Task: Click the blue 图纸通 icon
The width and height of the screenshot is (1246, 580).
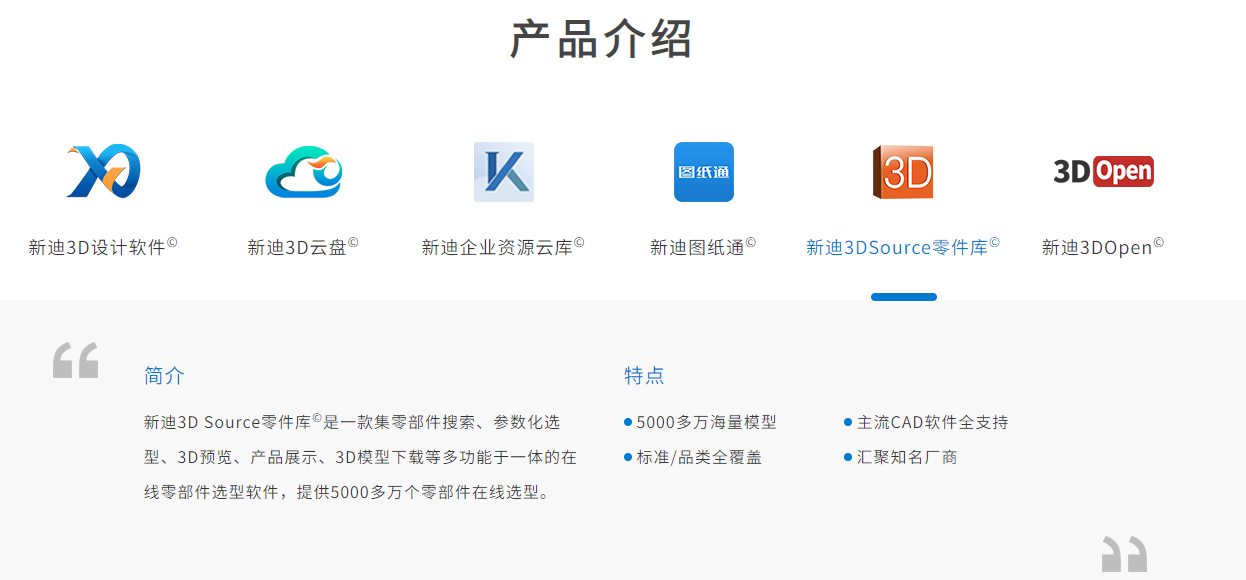Action: (x=703, y=172)
